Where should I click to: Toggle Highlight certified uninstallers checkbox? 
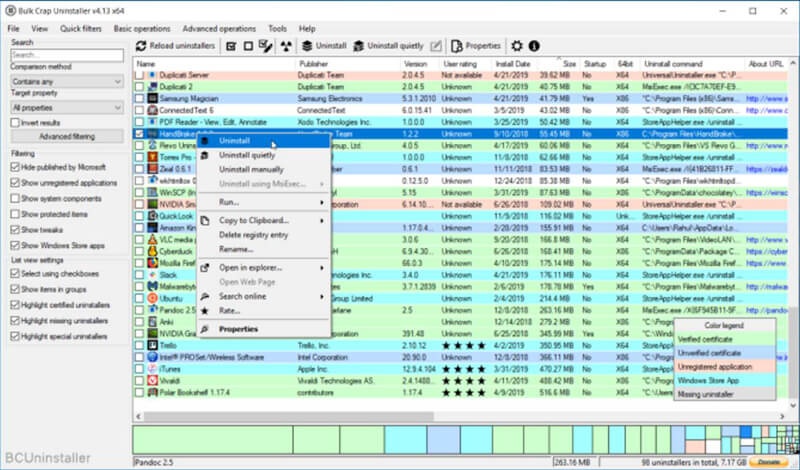pyautogui.click(x=15, y=305)
